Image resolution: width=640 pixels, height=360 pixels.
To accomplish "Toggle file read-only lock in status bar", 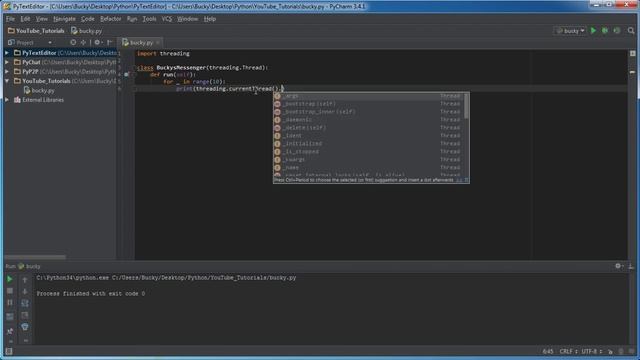I will (x=610, y=351).
